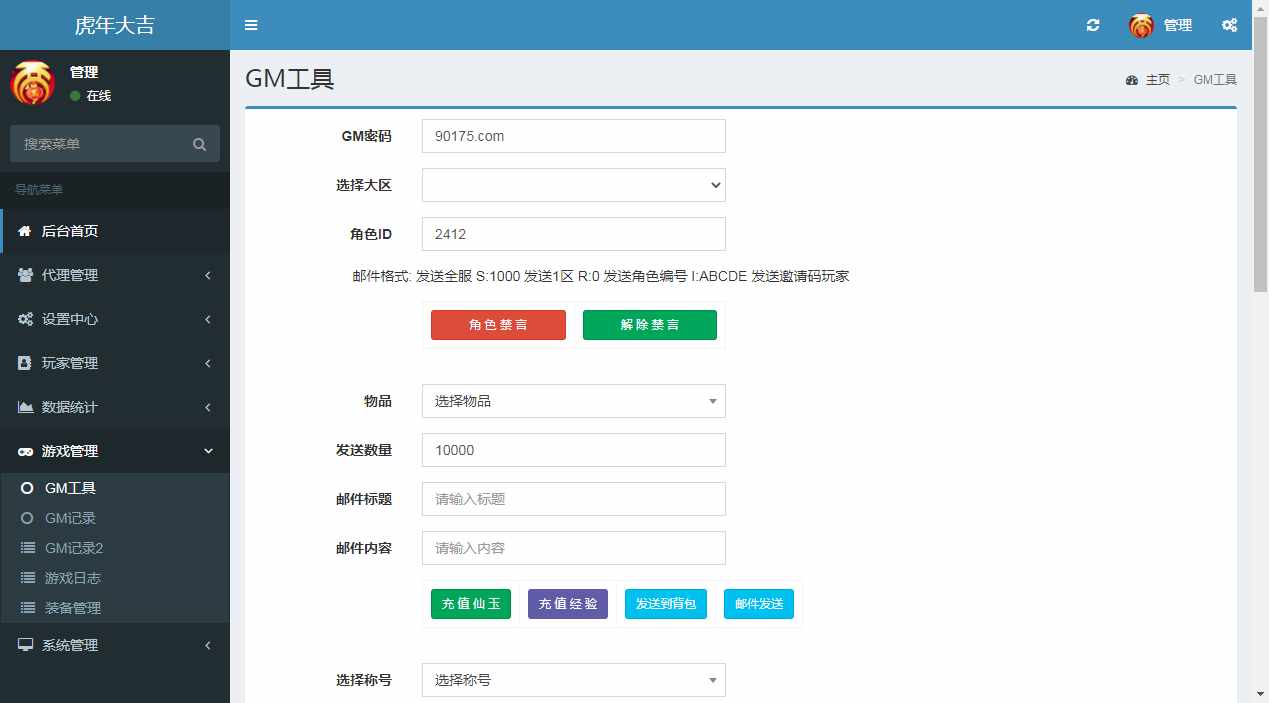The height and width of the screenshot is (703, 1269).
Task: Click the search magnifier icon in sidebar
Action: [x=199, y=144]
